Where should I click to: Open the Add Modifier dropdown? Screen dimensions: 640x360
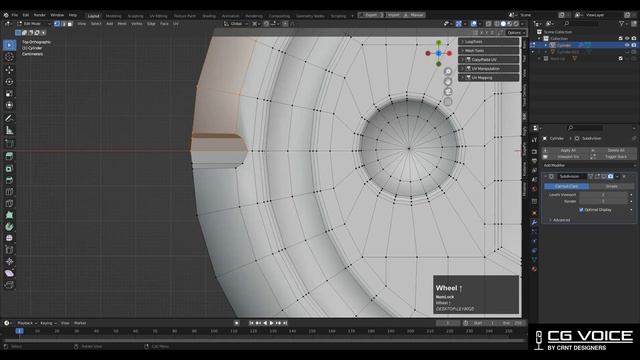(589, 165)
